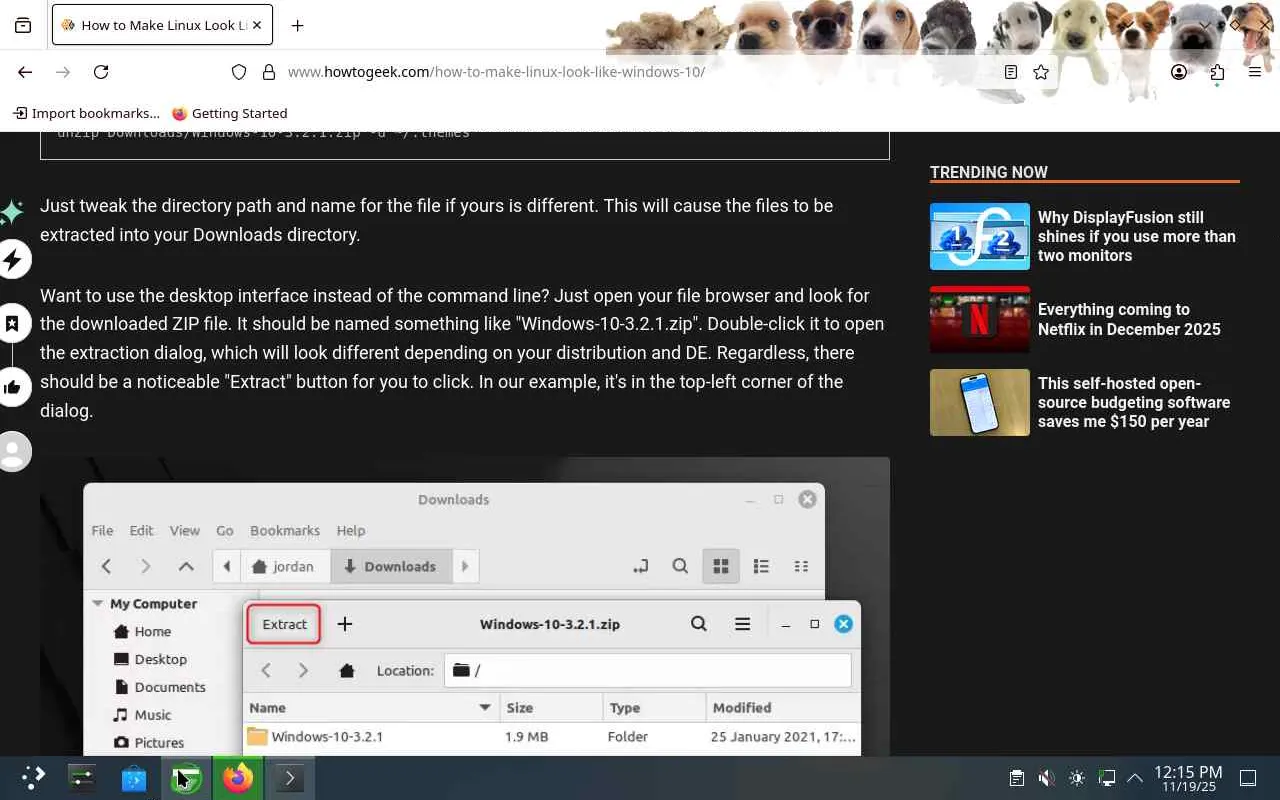Screen dimensions: 1280x800
Task: Open the budgeting software phone thumbnail
Action: 980,402
